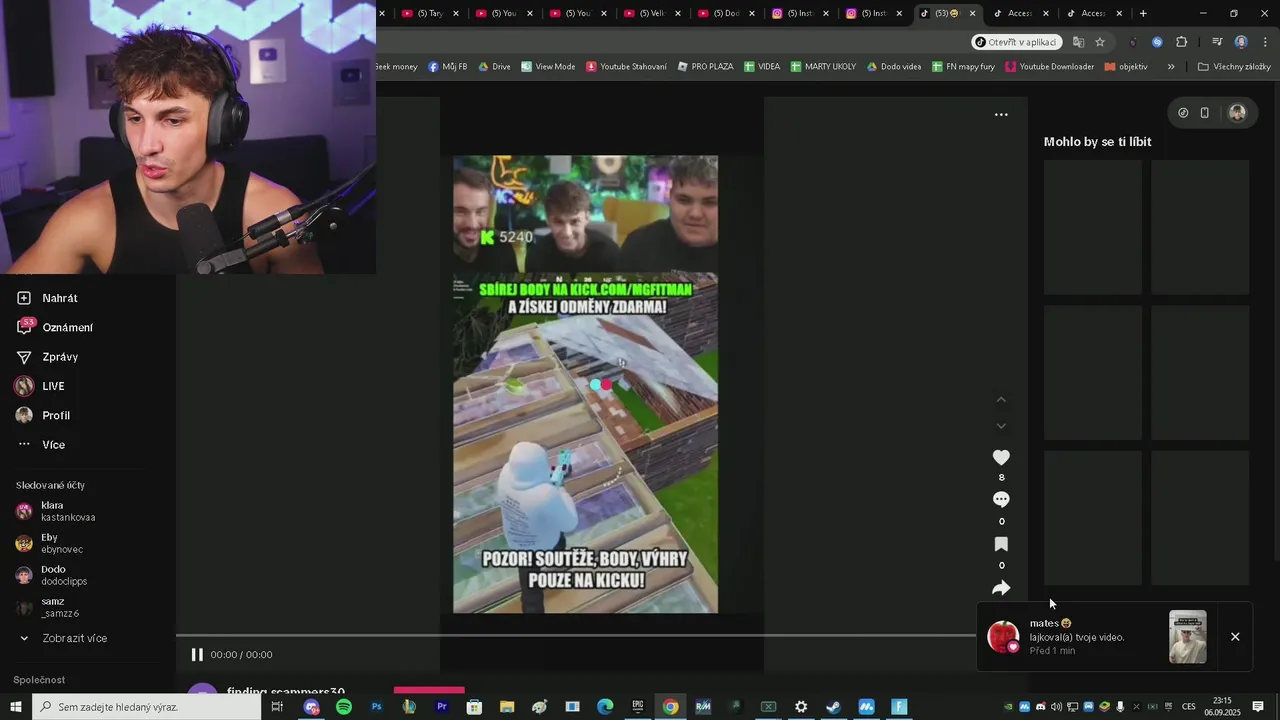Open a new browser tab
Viewport: 1280px width, 720px height.
tap(1143, 14)
